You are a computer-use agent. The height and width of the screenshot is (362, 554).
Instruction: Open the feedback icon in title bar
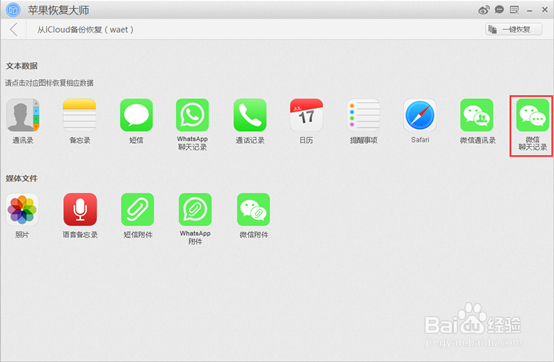coord(514,10)
